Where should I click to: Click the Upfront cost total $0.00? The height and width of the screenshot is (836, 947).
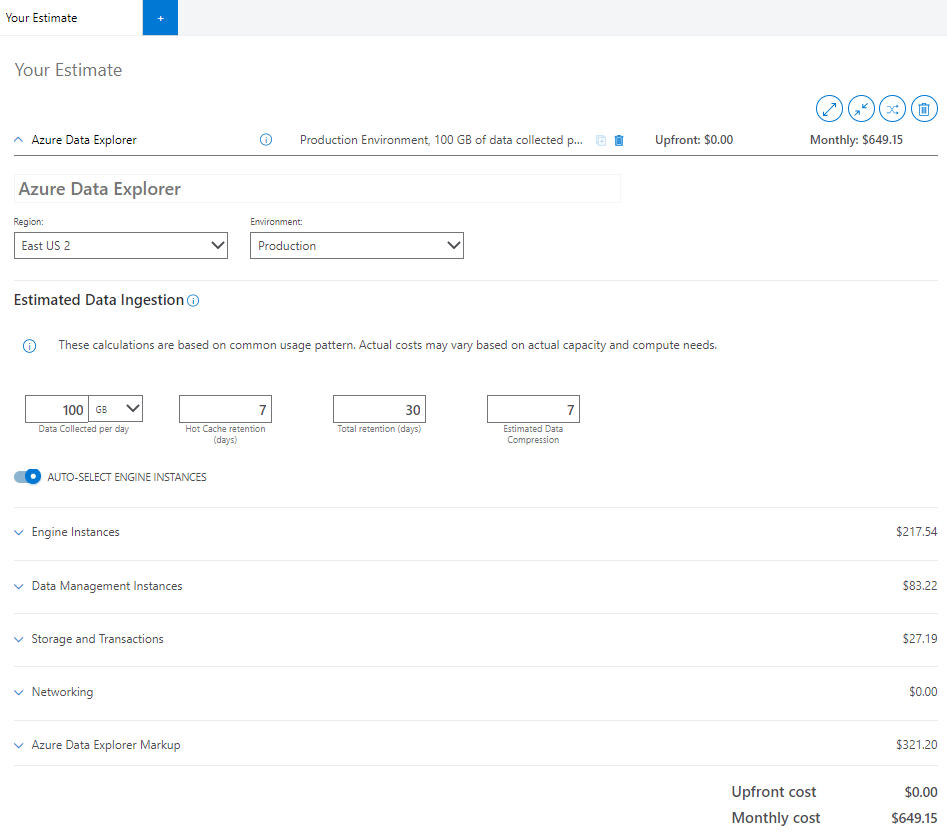pos(921,792)
